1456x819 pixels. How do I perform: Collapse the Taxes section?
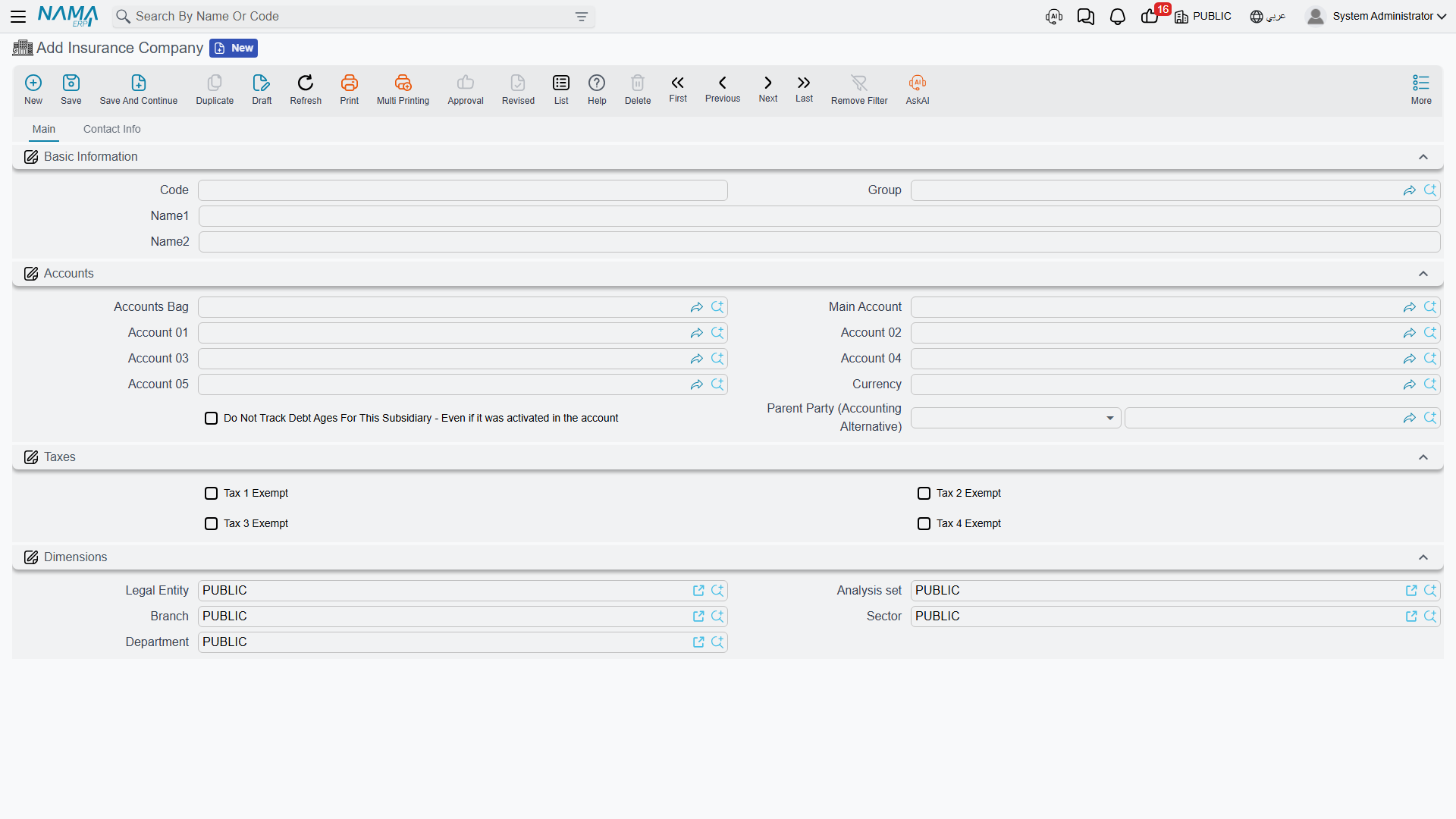(1423, 457)
